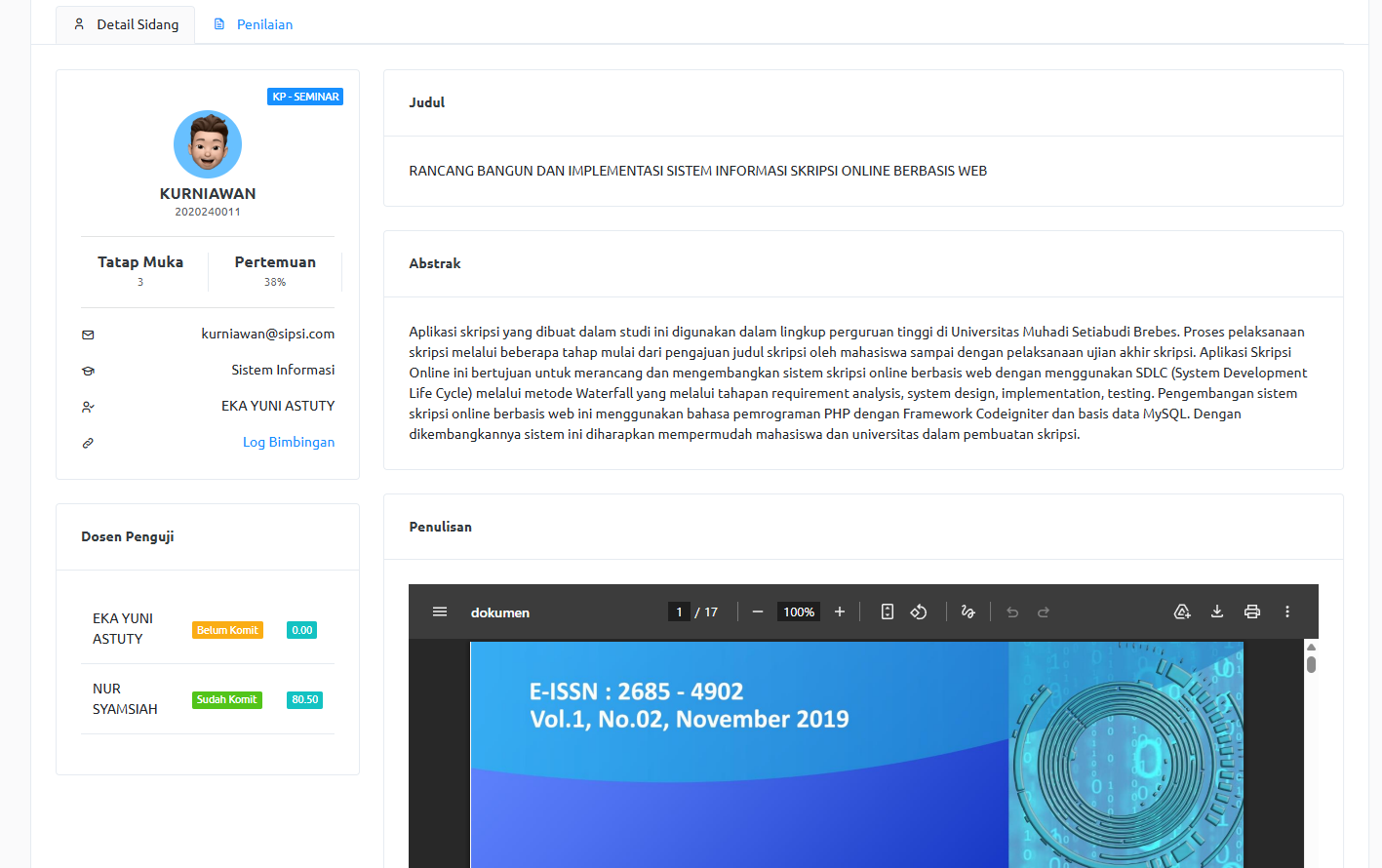
Task: Click the KP - SEMINAR badge
Action: tap(305, 97)
